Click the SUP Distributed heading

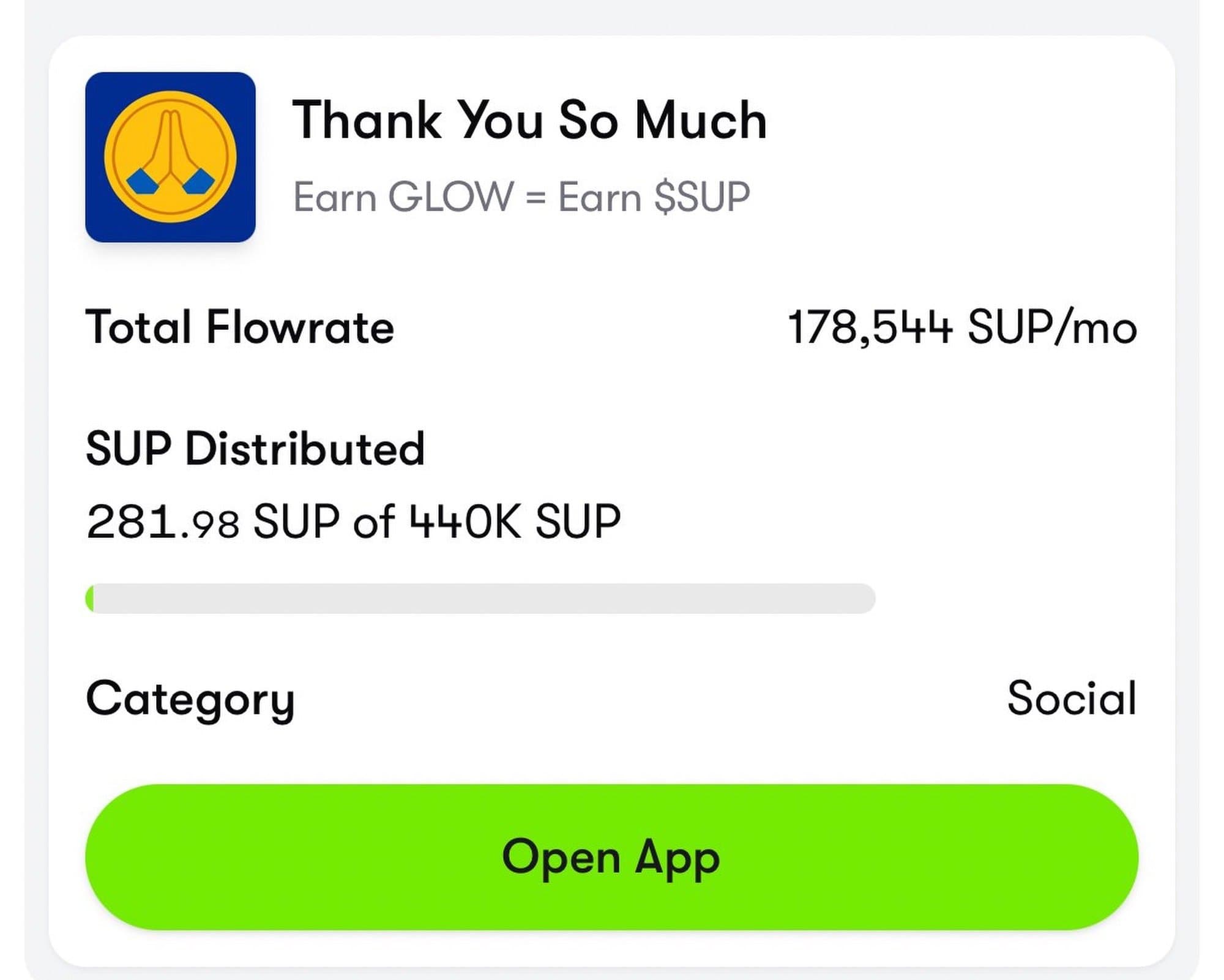[255, 449]
